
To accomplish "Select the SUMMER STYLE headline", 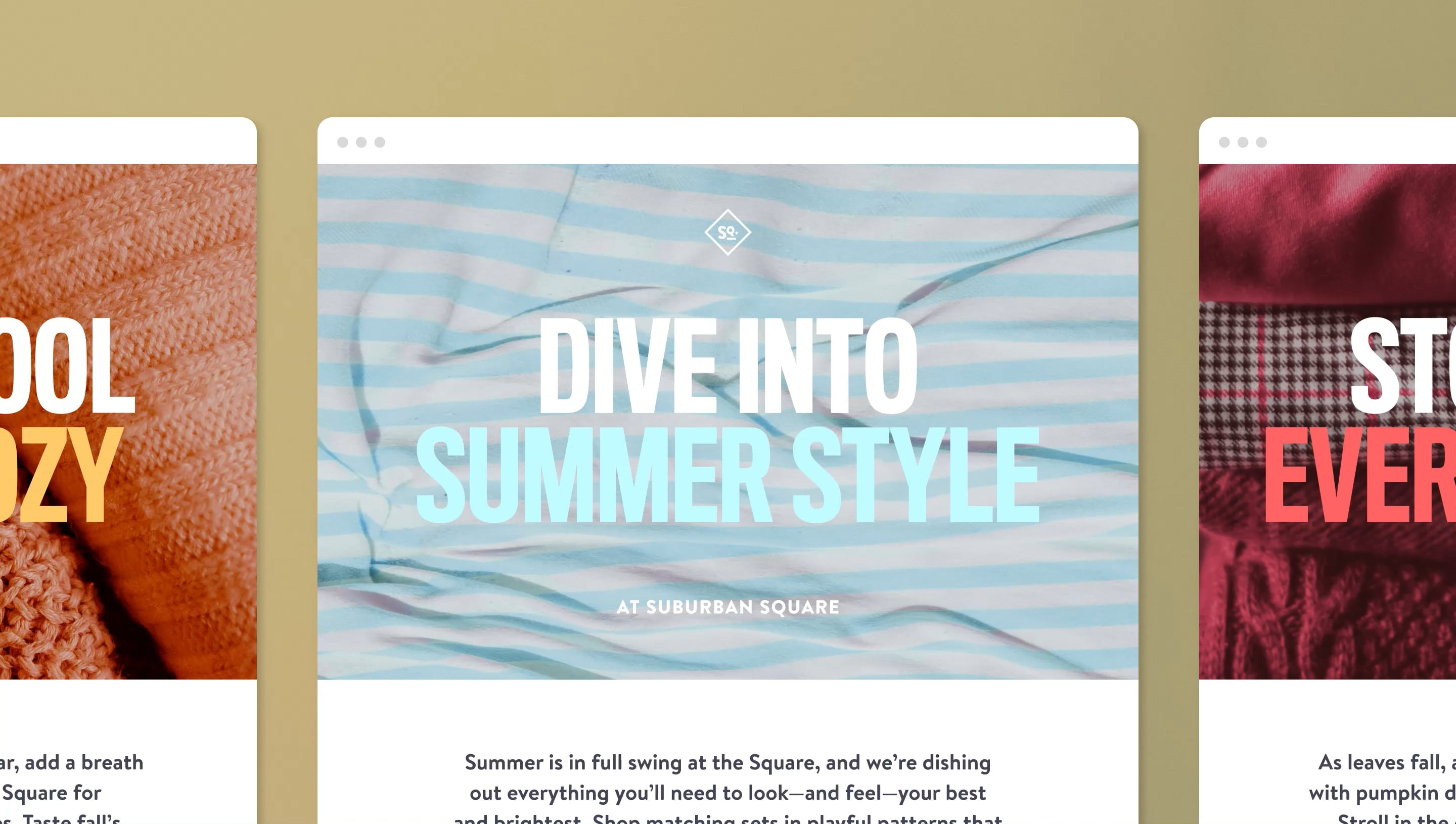I will coord(727,474).
